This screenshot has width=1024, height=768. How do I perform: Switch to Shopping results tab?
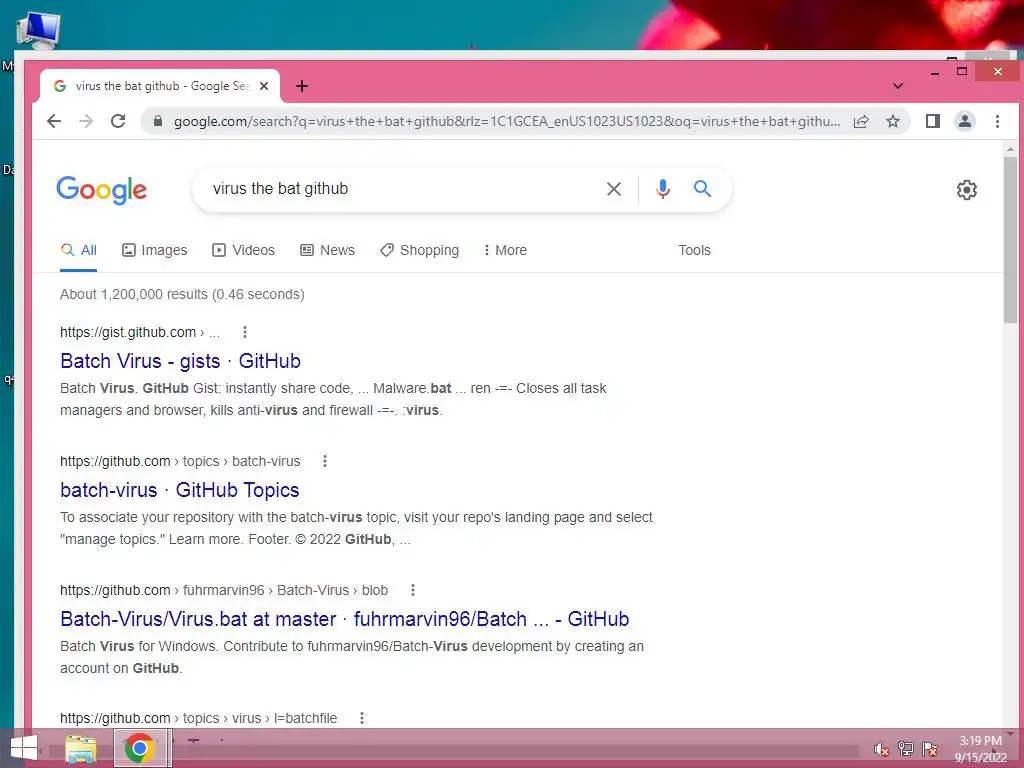tap(419, 251)
